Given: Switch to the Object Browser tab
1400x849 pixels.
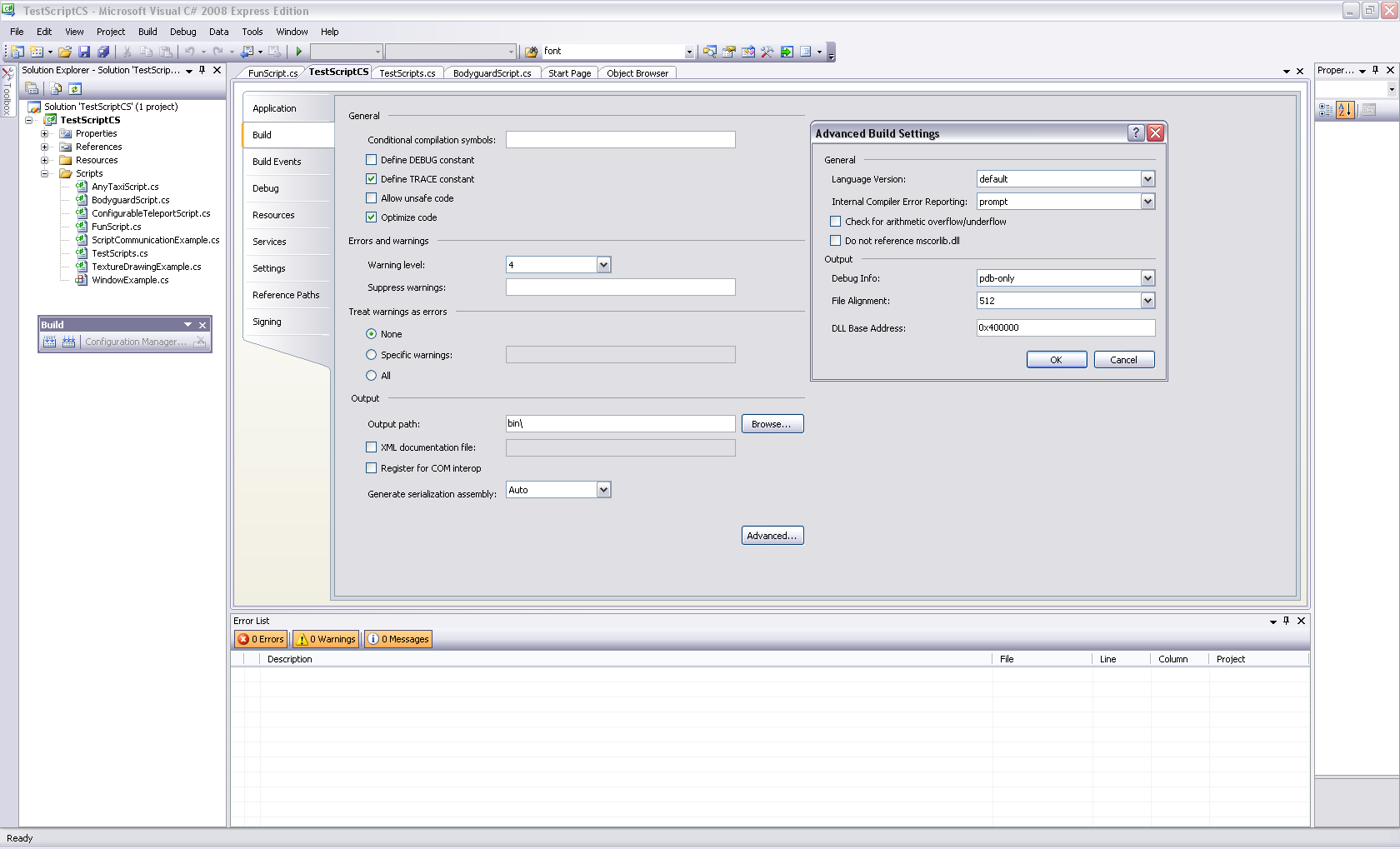Looking at the screenshot, I should tap(637, 73).
